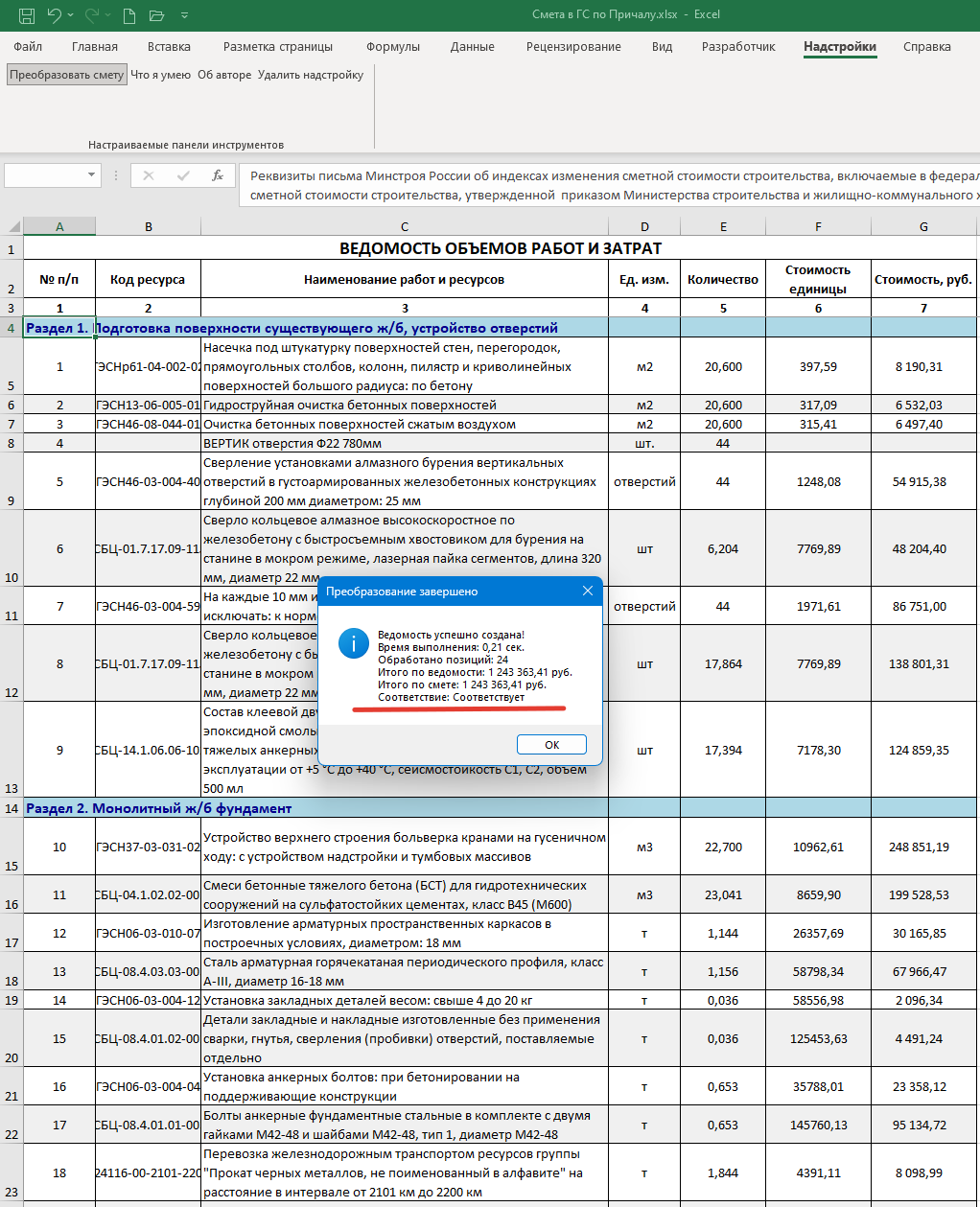980x1207 pixels.
Task: Switch to the Формулы ribbon tab
Action: click(x=393, y=46)
